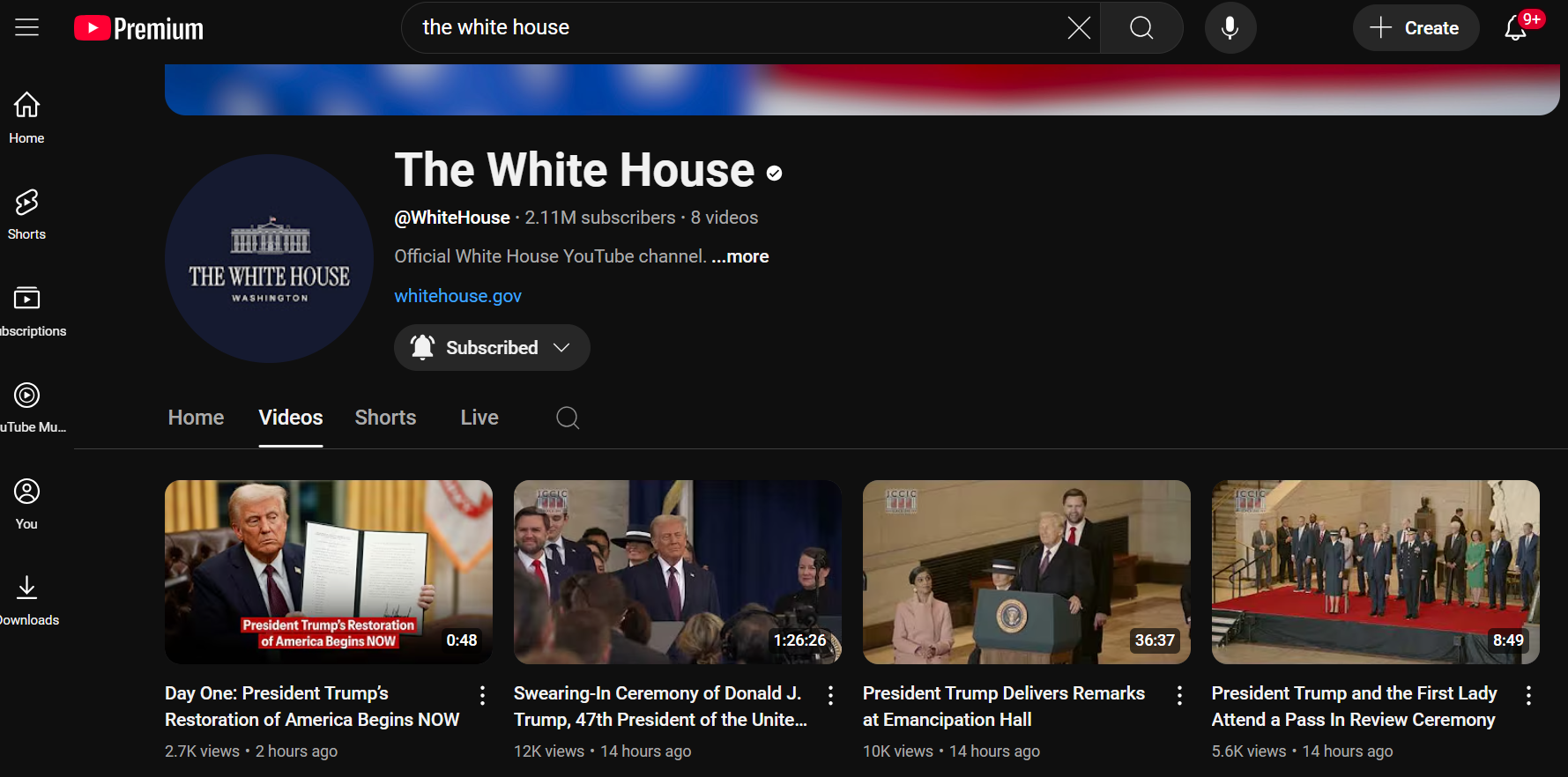Play the Emancipation Hall remarks thumbnail
The image size is (1568, 777).
pos(1026,572)
